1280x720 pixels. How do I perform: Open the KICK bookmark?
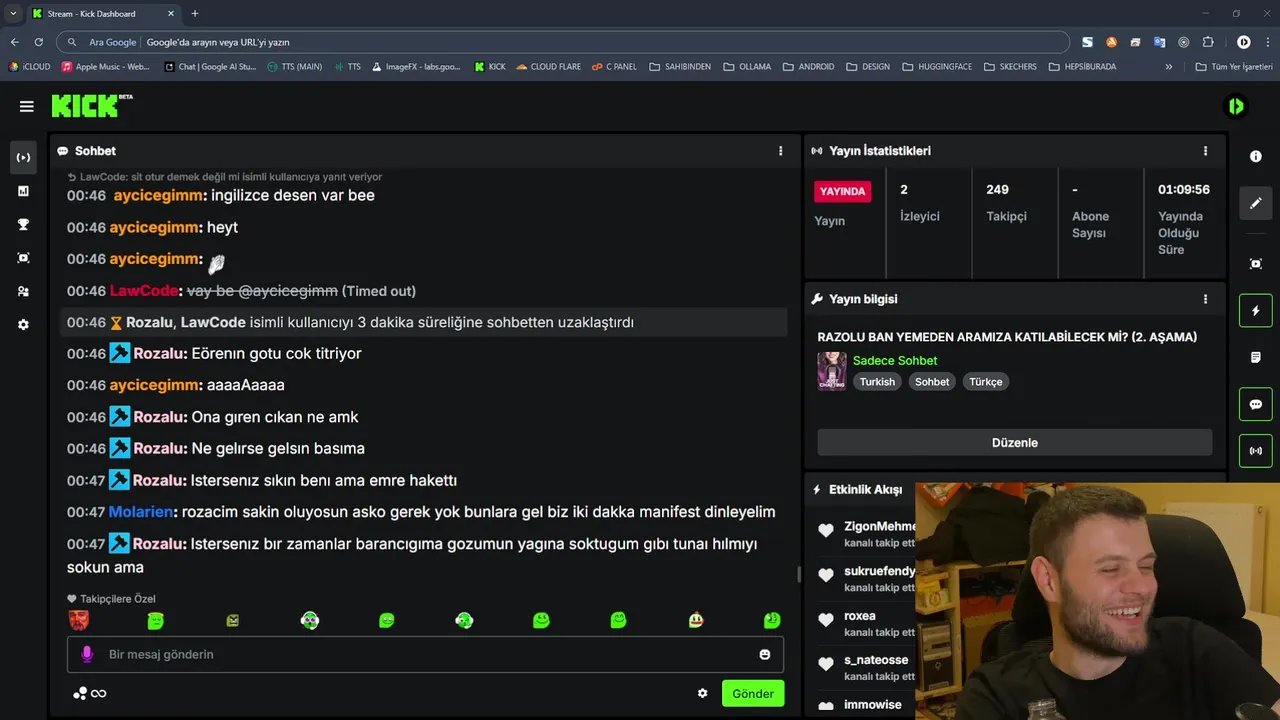tap(490, 67)
